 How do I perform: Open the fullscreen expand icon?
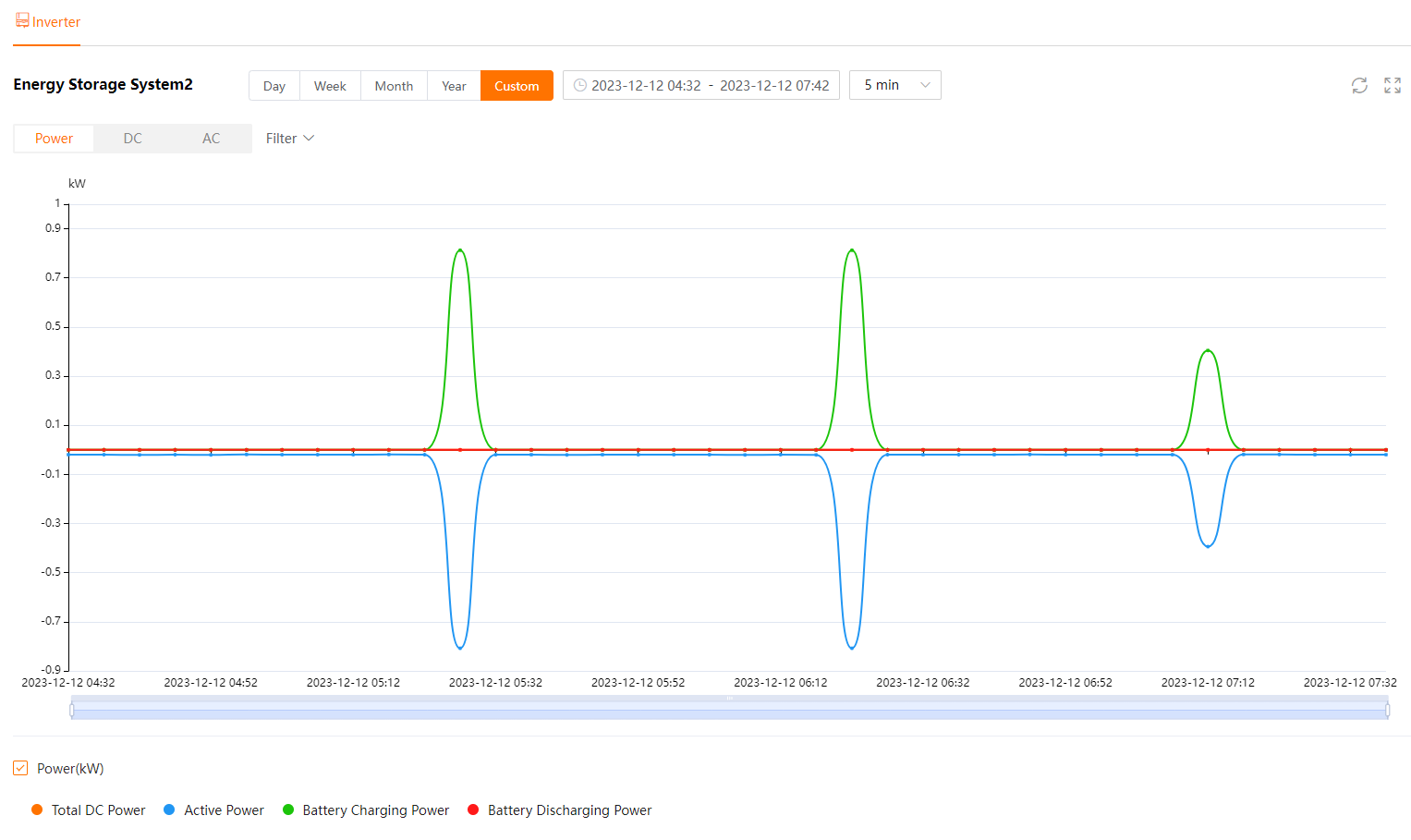(x=1392, y=86)
